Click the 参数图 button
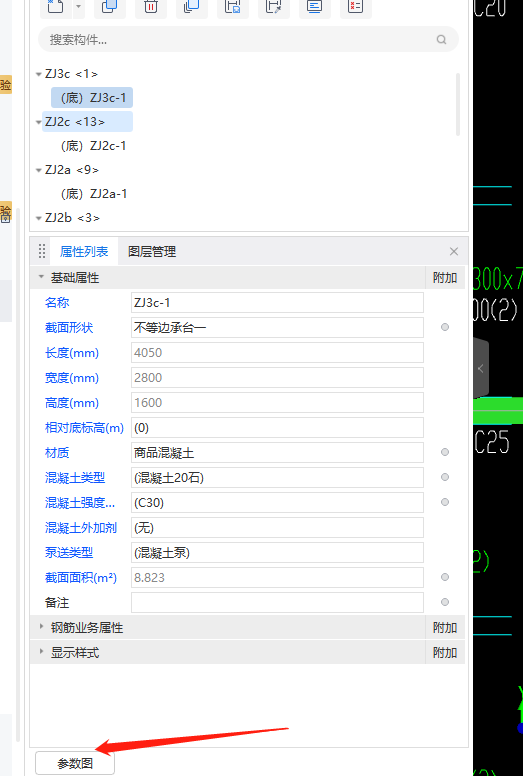 pyautogui.click(x=75, y=763)
